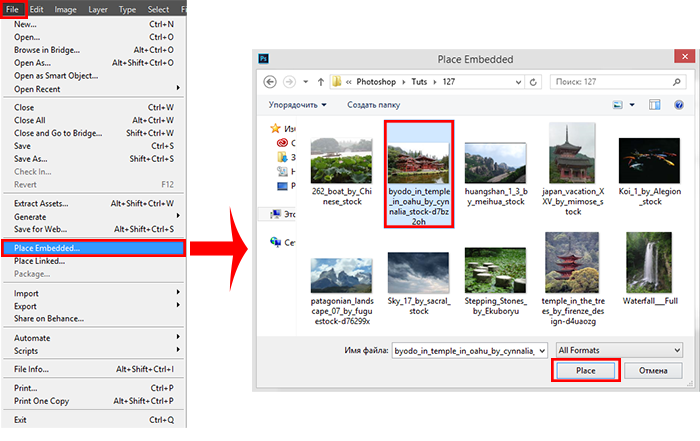The image size is (700, 441).
Task: Close the Place Embedded dialog
Action: click(x=684, y=56)
